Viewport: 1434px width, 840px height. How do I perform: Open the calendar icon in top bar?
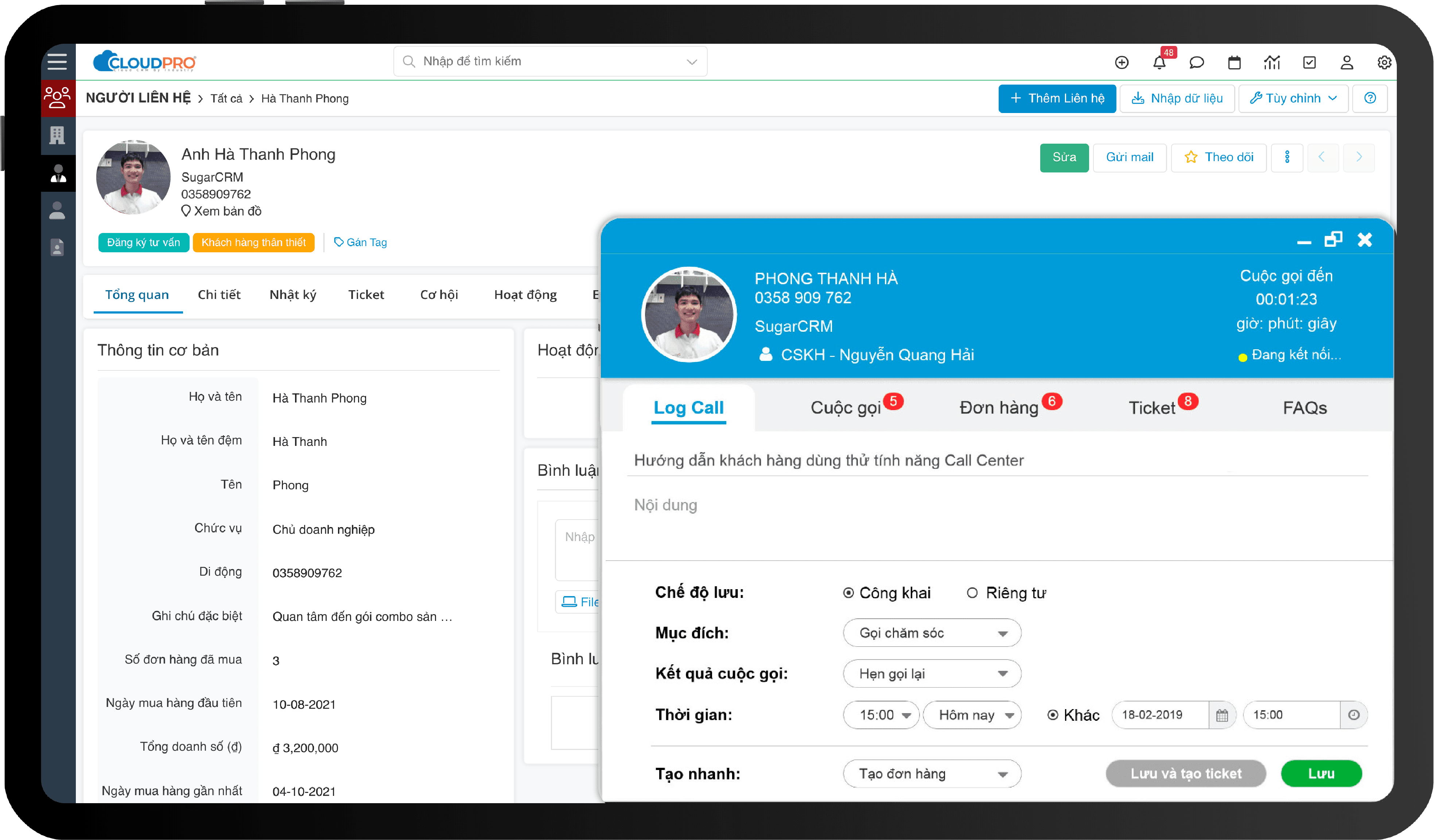pos(1234,62)
